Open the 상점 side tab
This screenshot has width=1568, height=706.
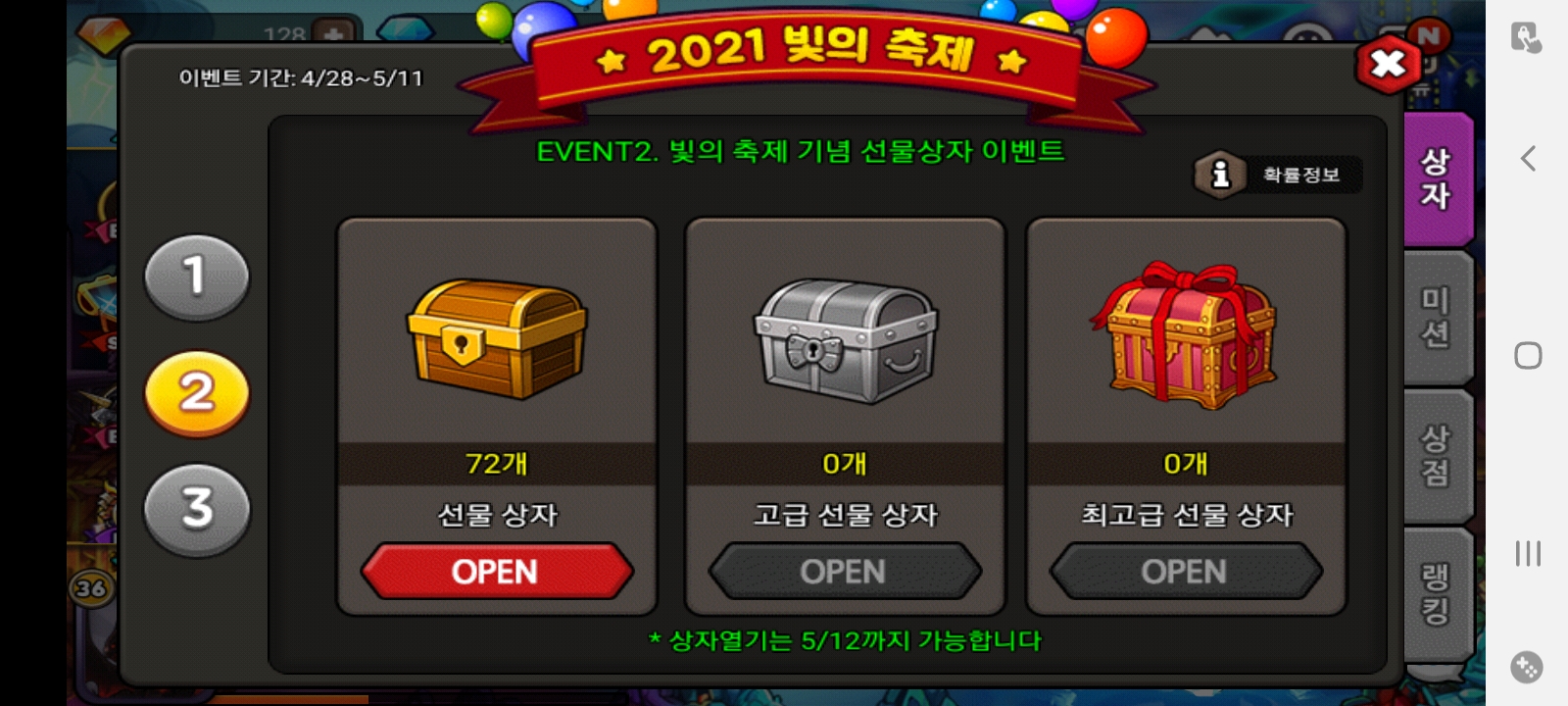(x=1438, y=456)
